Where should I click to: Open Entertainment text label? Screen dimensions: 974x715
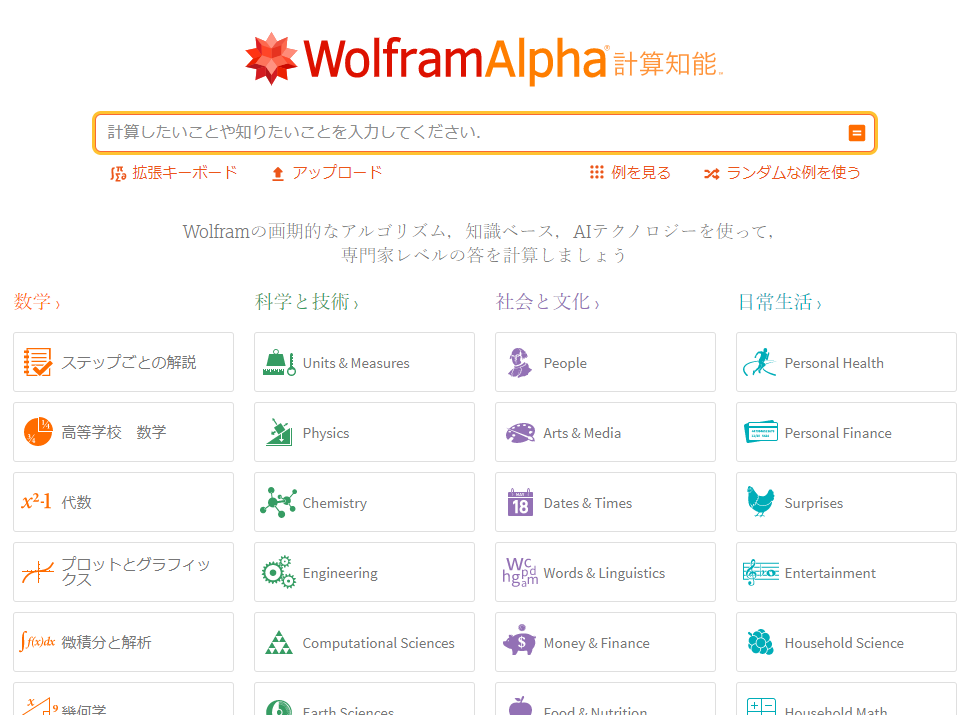pos(830,573)
